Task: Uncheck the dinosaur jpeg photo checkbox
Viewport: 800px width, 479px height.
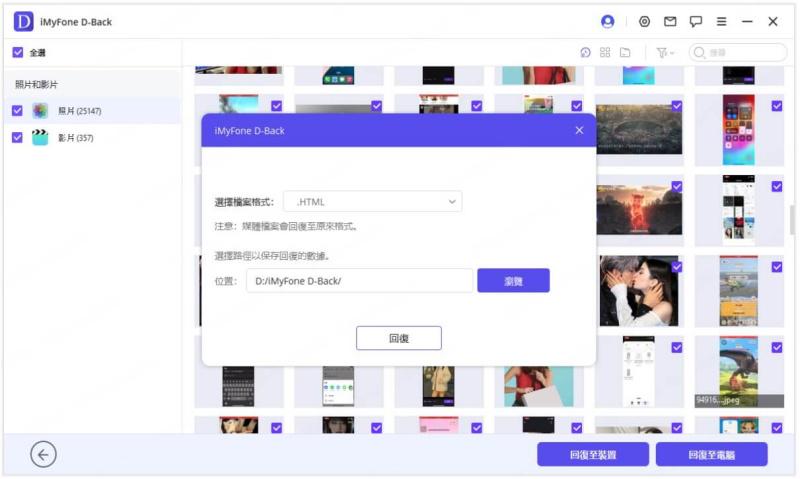Action: pos(777,347)
